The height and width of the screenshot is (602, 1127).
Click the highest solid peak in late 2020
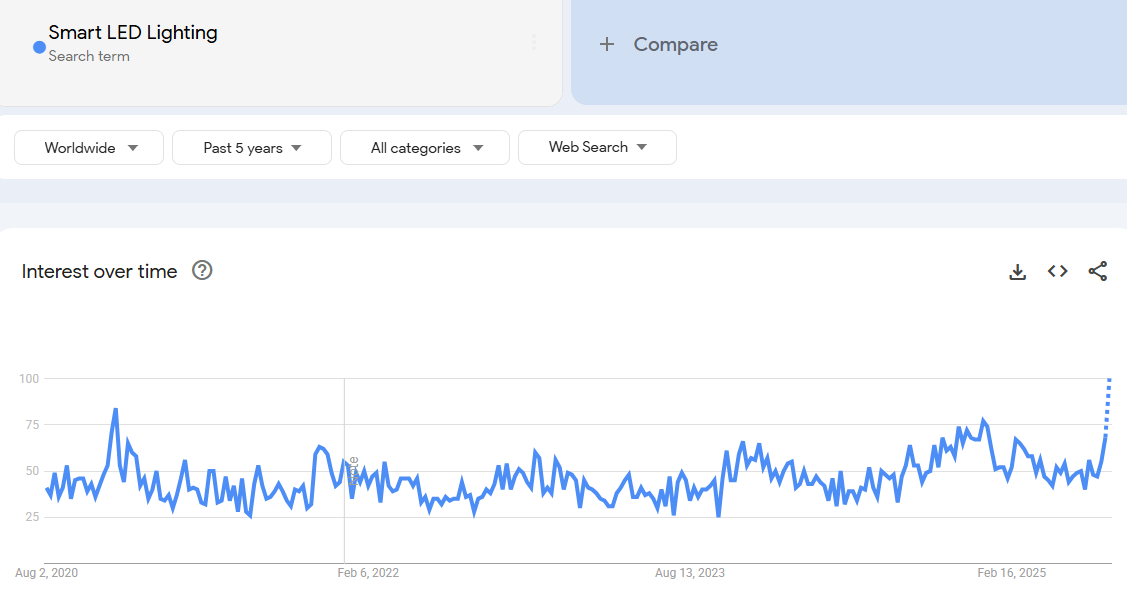point(116,409)
